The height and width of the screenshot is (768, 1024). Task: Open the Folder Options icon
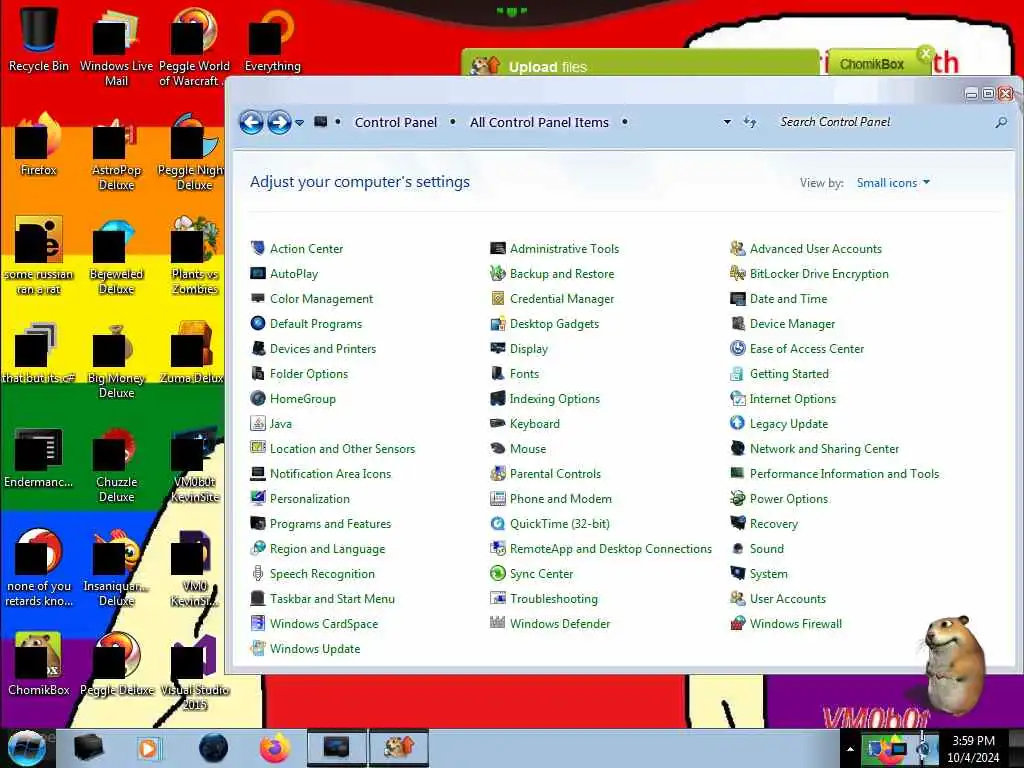(258, 374)
